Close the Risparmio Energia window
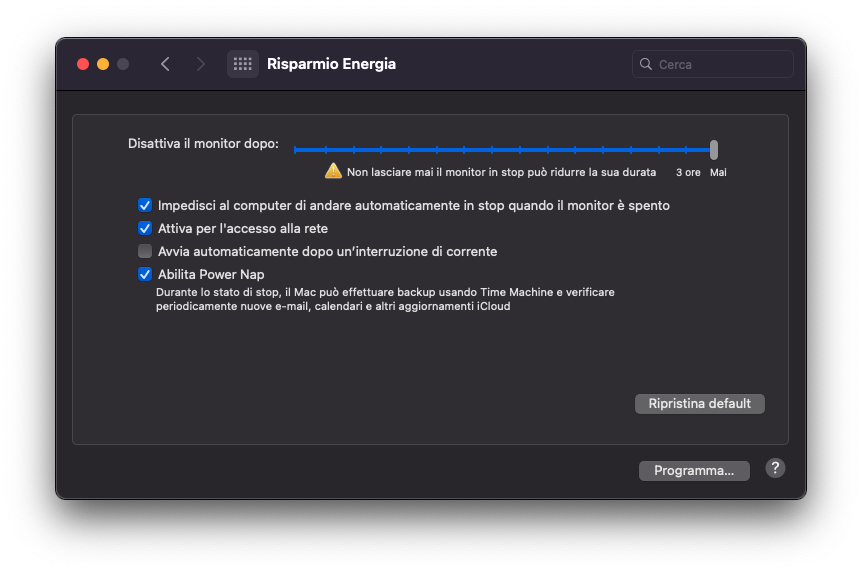This screenshot has height=573, width=862. 83,64
